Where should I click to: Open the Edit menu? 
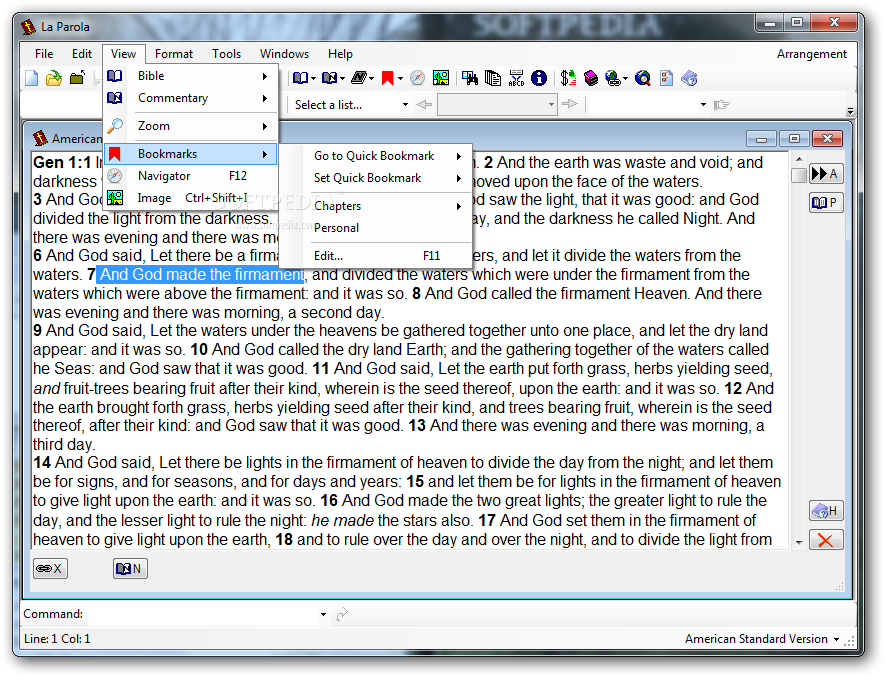coord(82,54)
